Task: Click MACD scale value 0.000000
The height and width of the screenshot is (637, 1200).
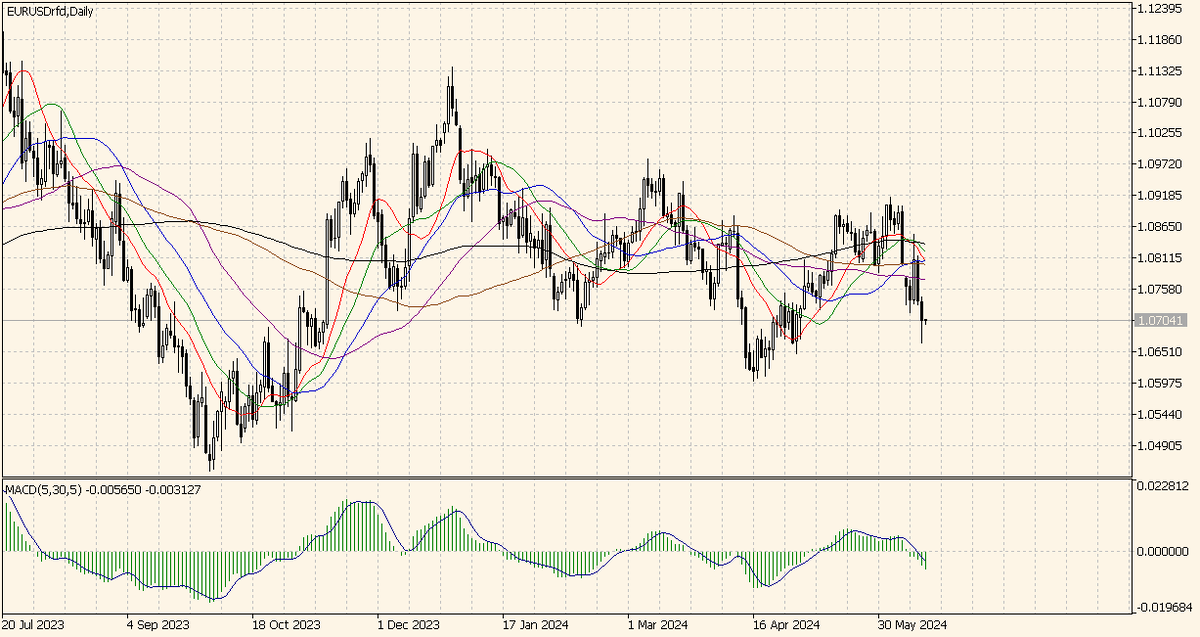Action: point(1162,551)
